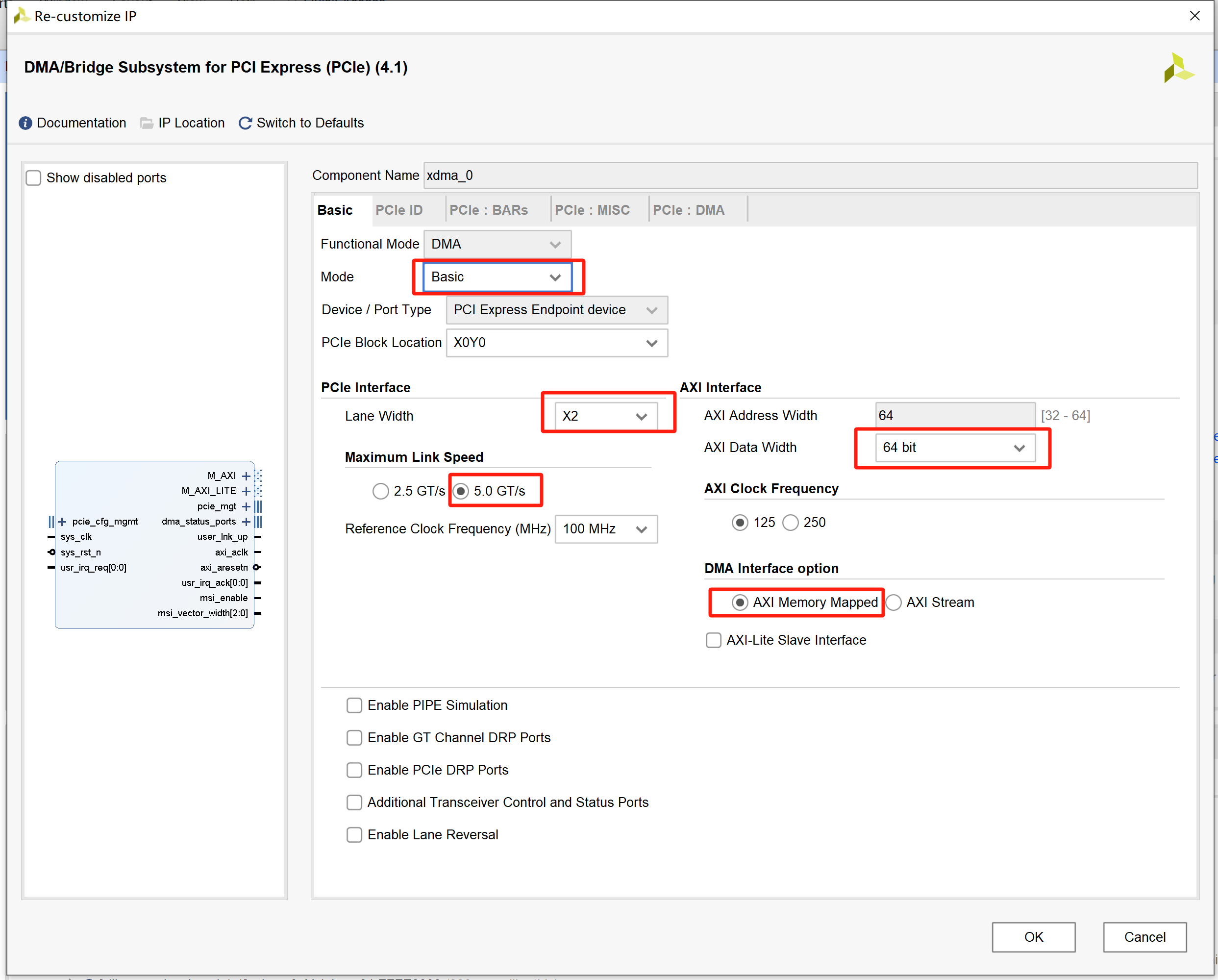Set AXI Clock Frequency to 250
This screenshot has width=1218, height=980.
791,522
